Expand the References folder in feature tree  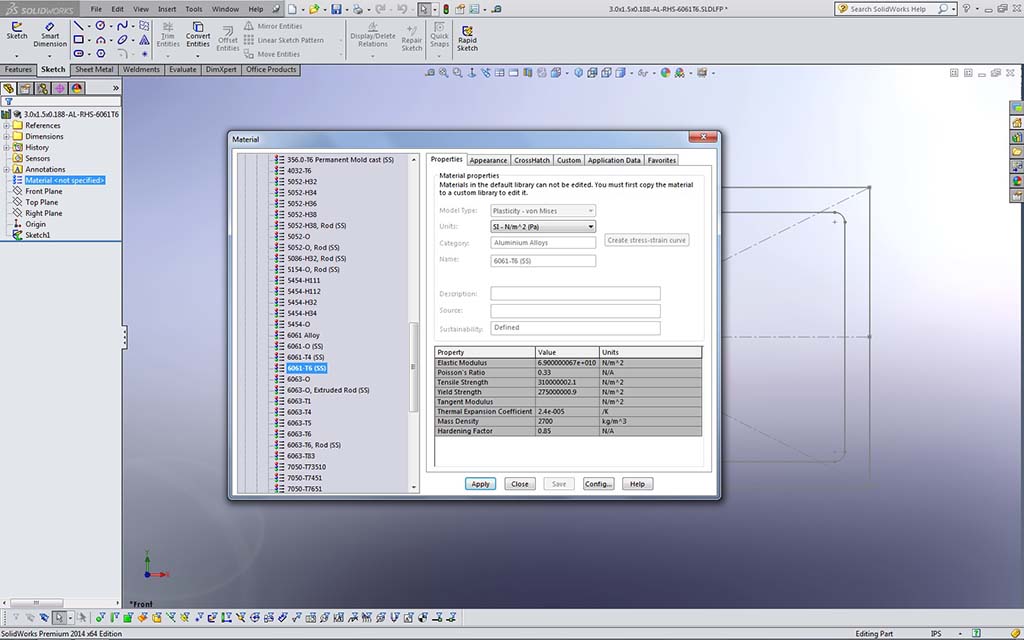click(x=7, y=126)
